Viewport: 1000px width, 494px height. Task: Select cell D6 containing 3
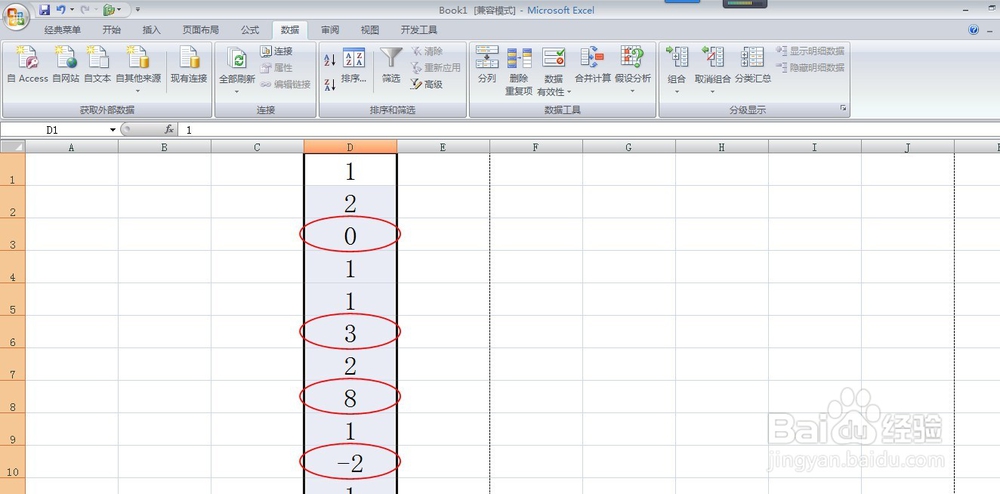coord(350,331)
